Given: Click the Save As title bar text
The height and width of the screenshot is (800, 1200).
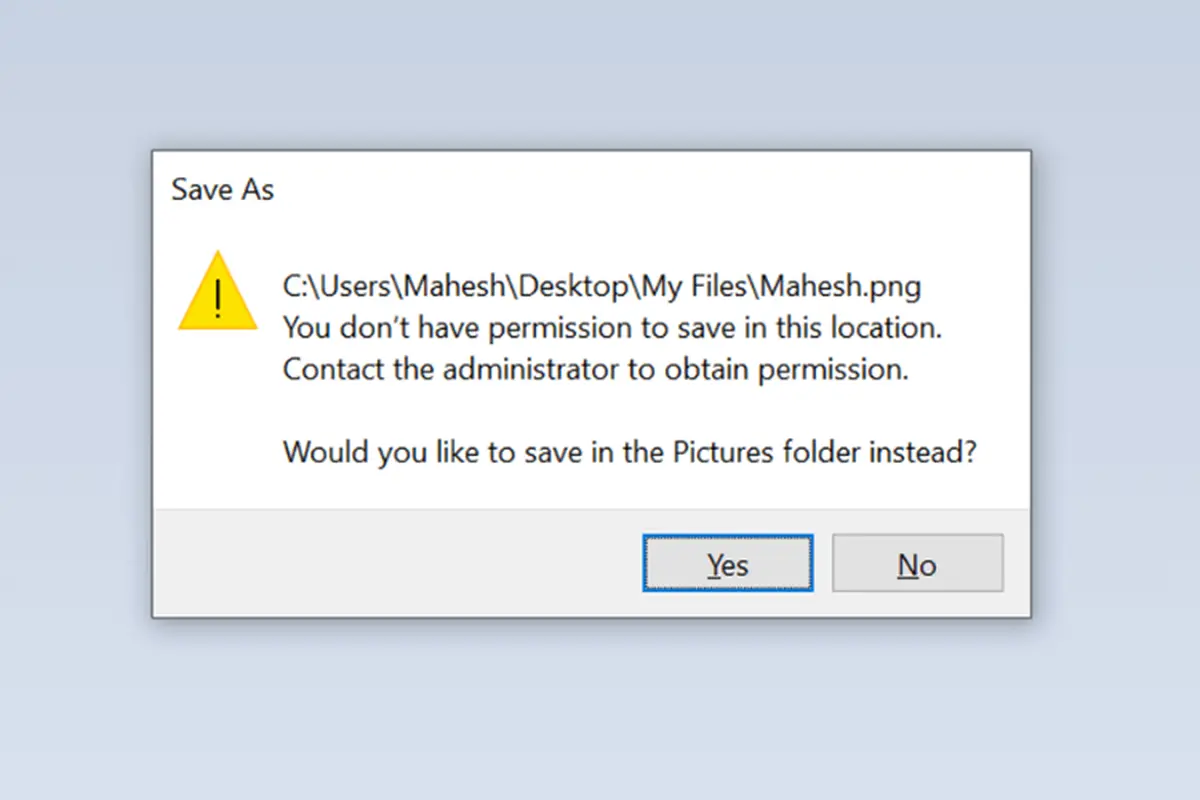Looking at the screenshot, I should [x=222, y=190].
